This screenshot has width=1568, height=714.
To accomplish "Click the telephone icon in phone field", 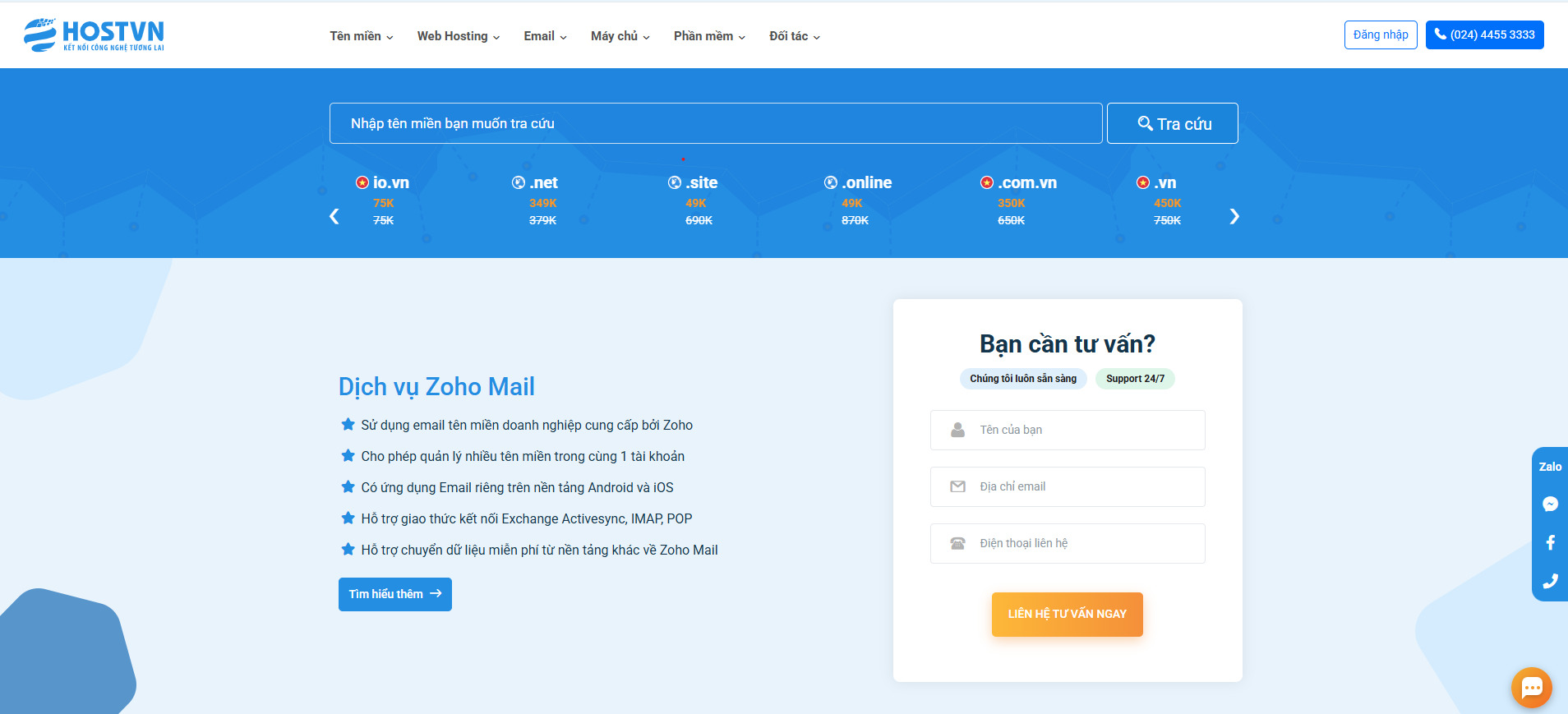I will click(957, 543).
